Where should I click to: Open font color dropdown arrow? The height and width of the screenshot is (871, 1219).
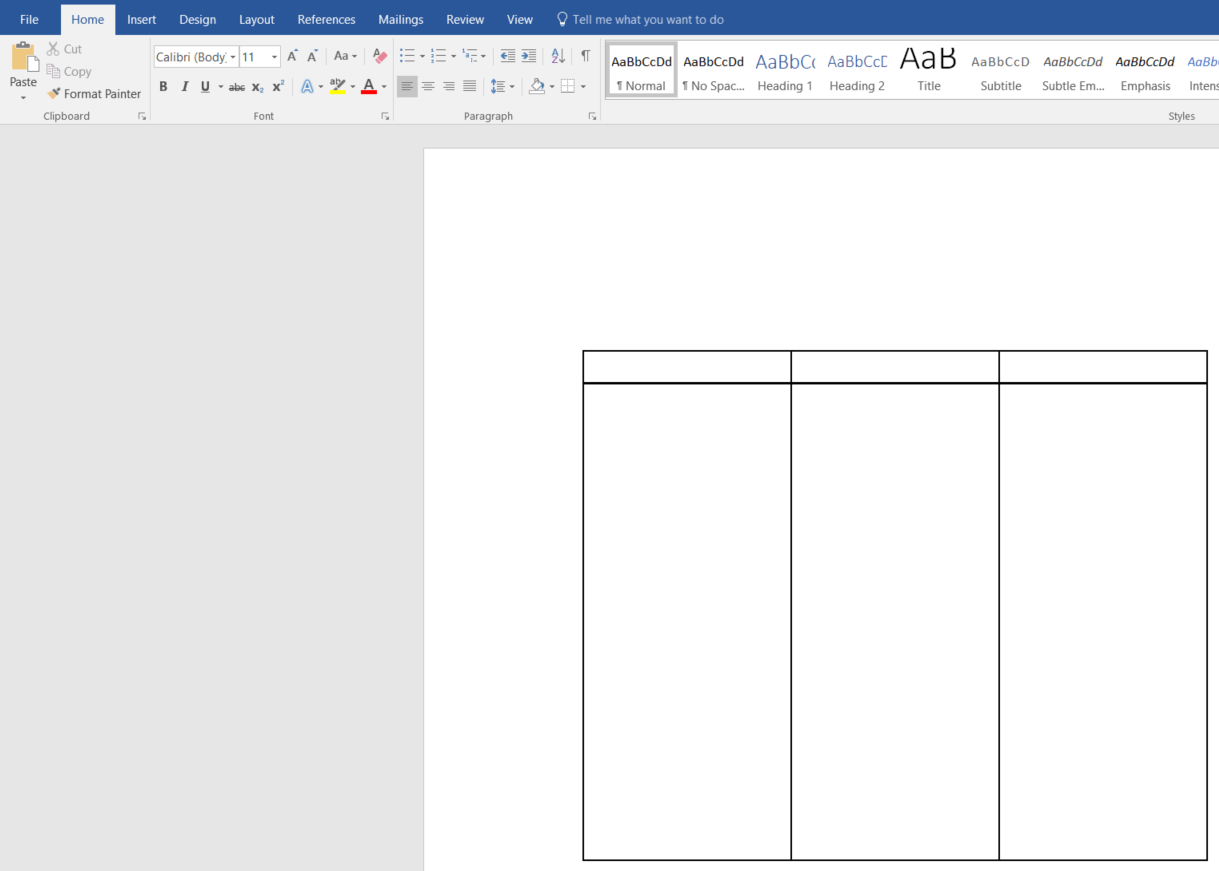[x=384, y=87]
